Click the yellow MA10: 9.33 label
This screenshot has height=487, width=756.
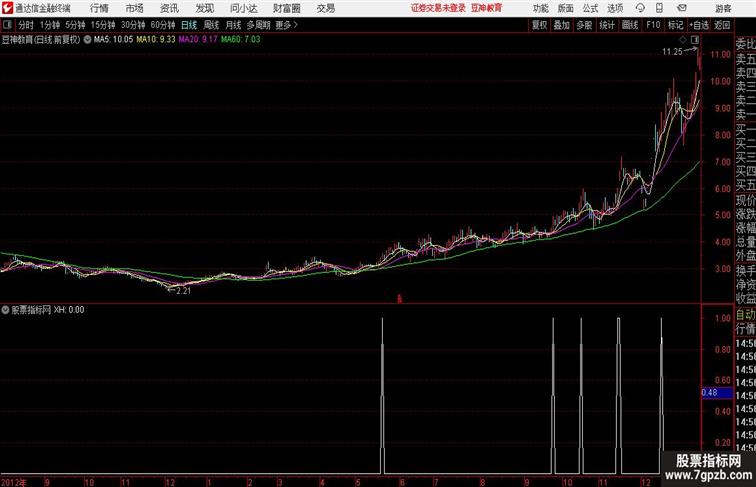[156, 40]
